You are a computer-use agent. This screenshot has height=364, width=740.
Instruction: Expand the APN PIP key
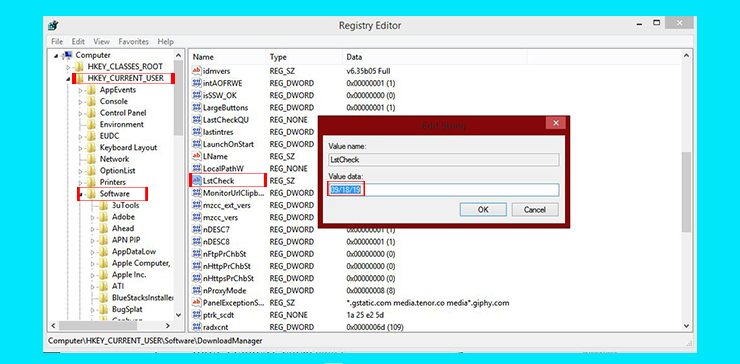[93, 240]
